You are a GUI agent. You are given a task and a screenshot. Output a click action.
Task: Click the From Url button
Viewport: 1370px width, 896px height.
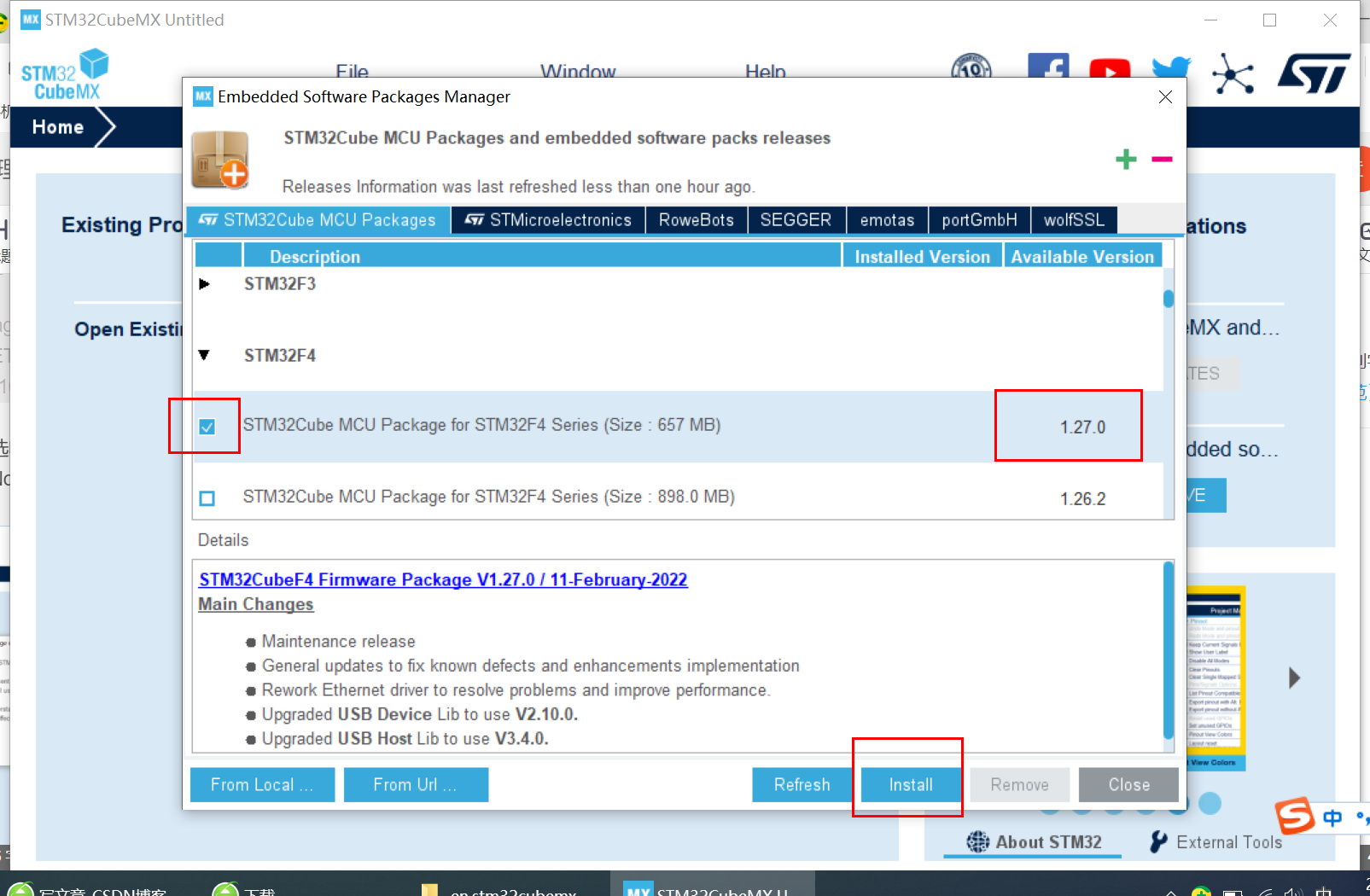[x=416, y=785]
